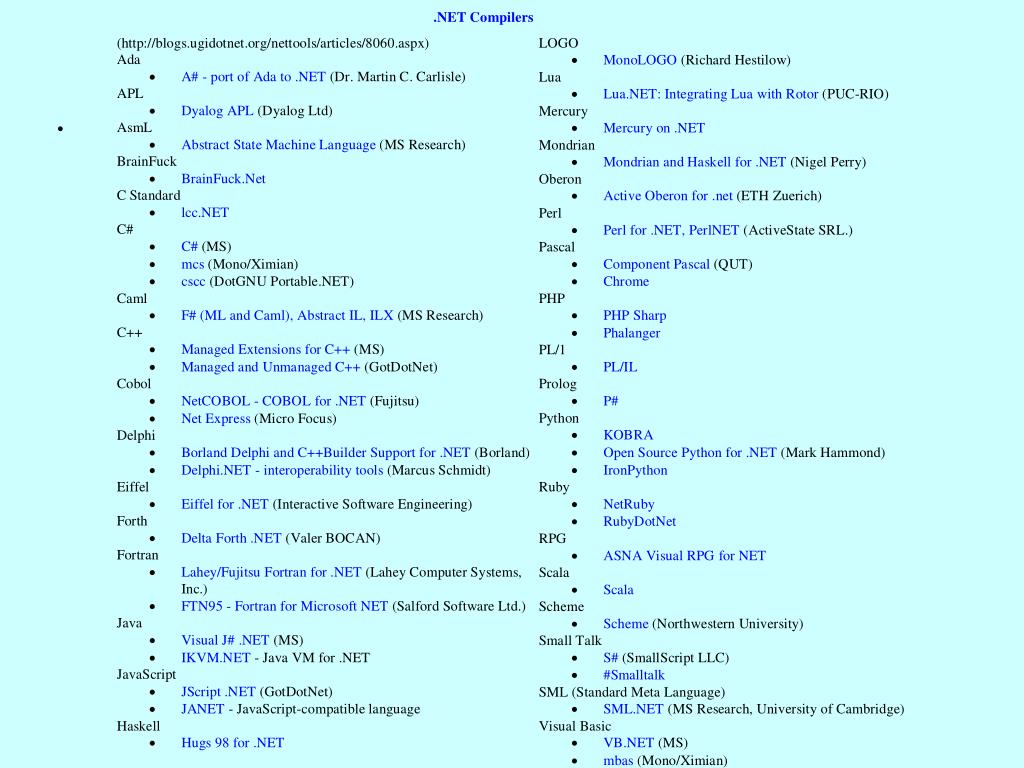The width and height of the screenshot is (1024, 768).
Task: Follow the JANET link
Action: tap(203, 709)
